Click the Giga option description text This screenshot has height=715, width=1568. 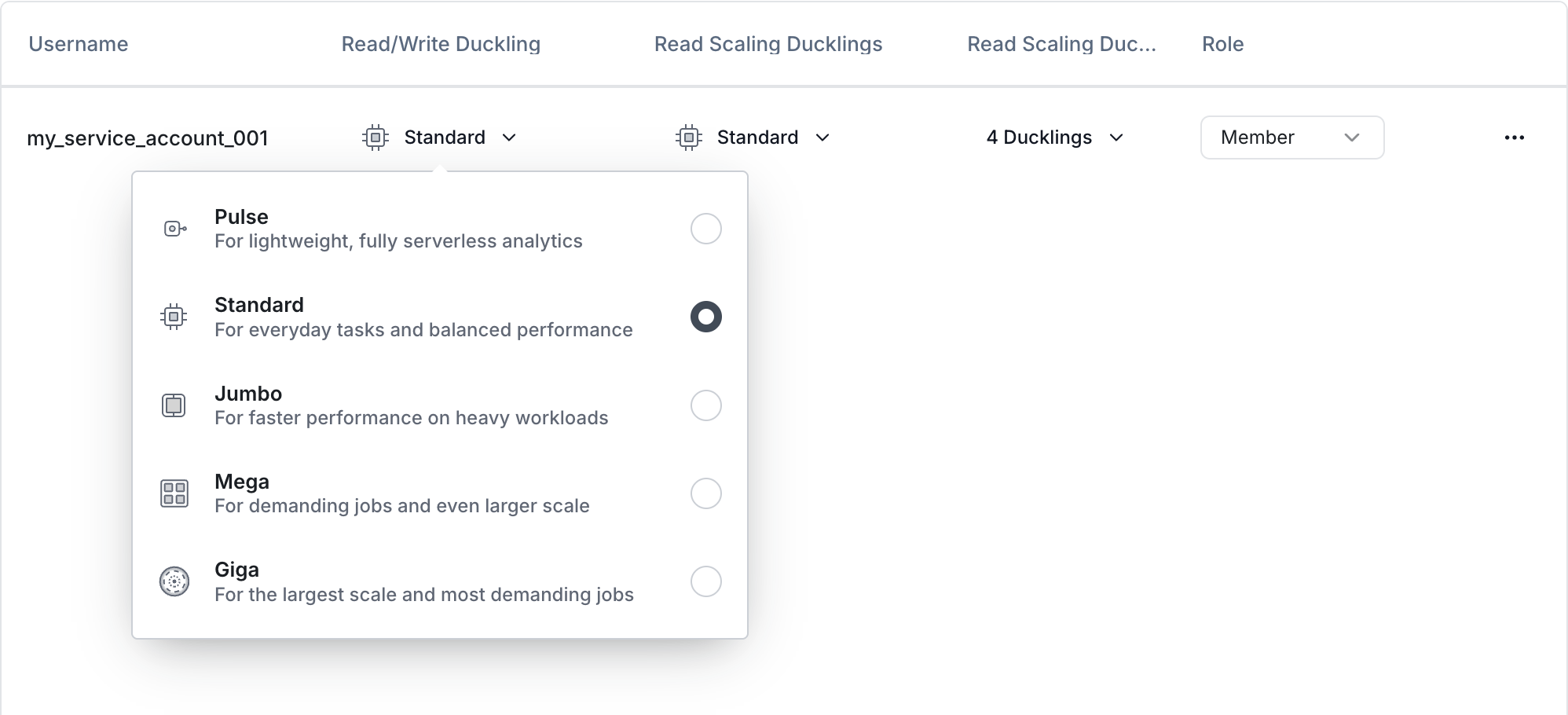pos(423,595)
